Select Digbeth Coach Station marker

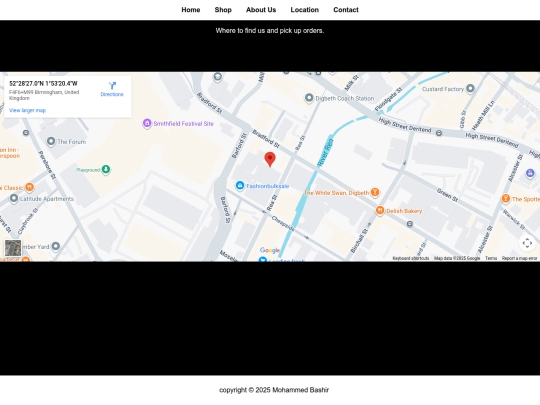(x=309, y=98)
